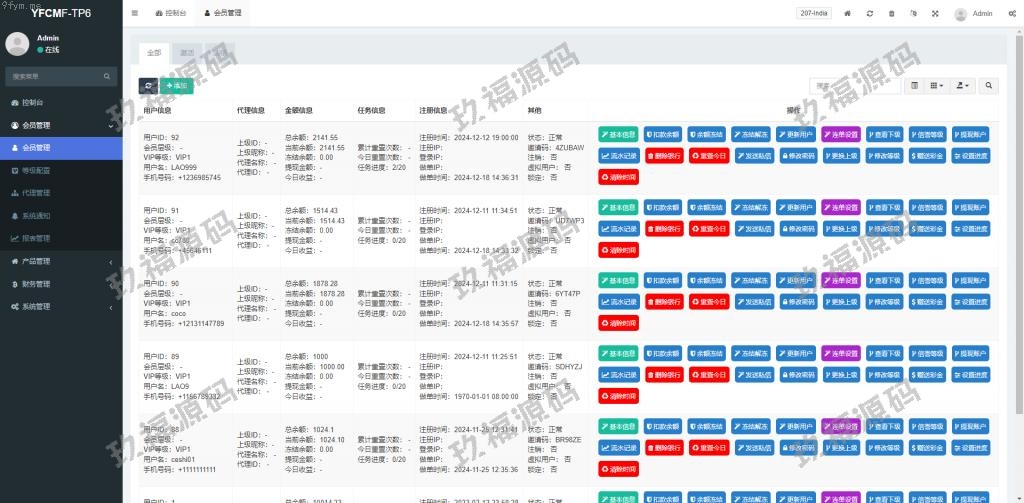Screen dimensions: 1024x503
Task: Click the hamburger sidebar toggle icon
Action: (135, 14)
